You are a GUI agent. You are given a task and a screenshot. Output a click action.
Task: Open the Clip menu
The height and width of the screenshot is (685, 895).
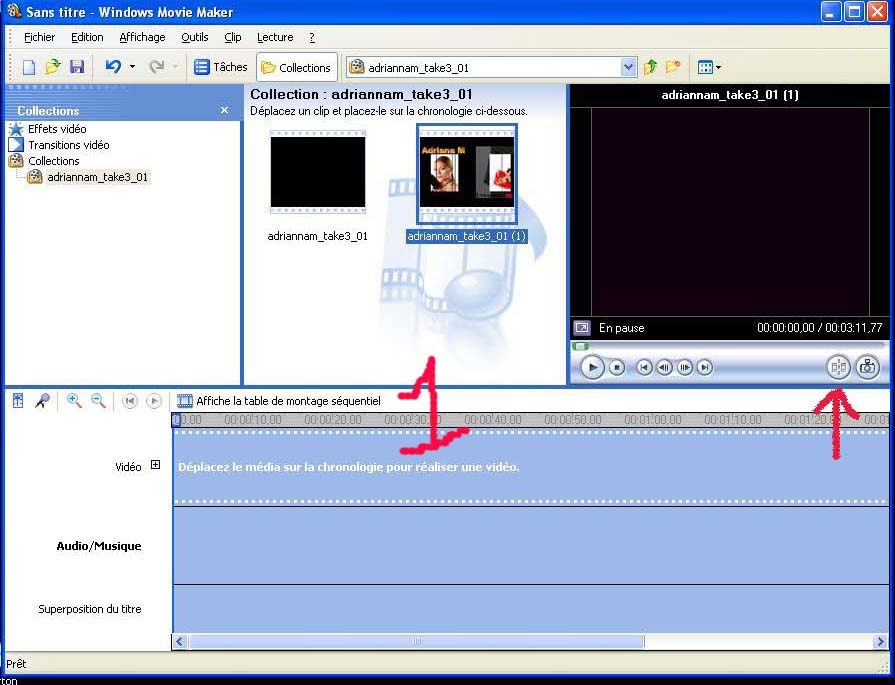[x=232, y=37]
